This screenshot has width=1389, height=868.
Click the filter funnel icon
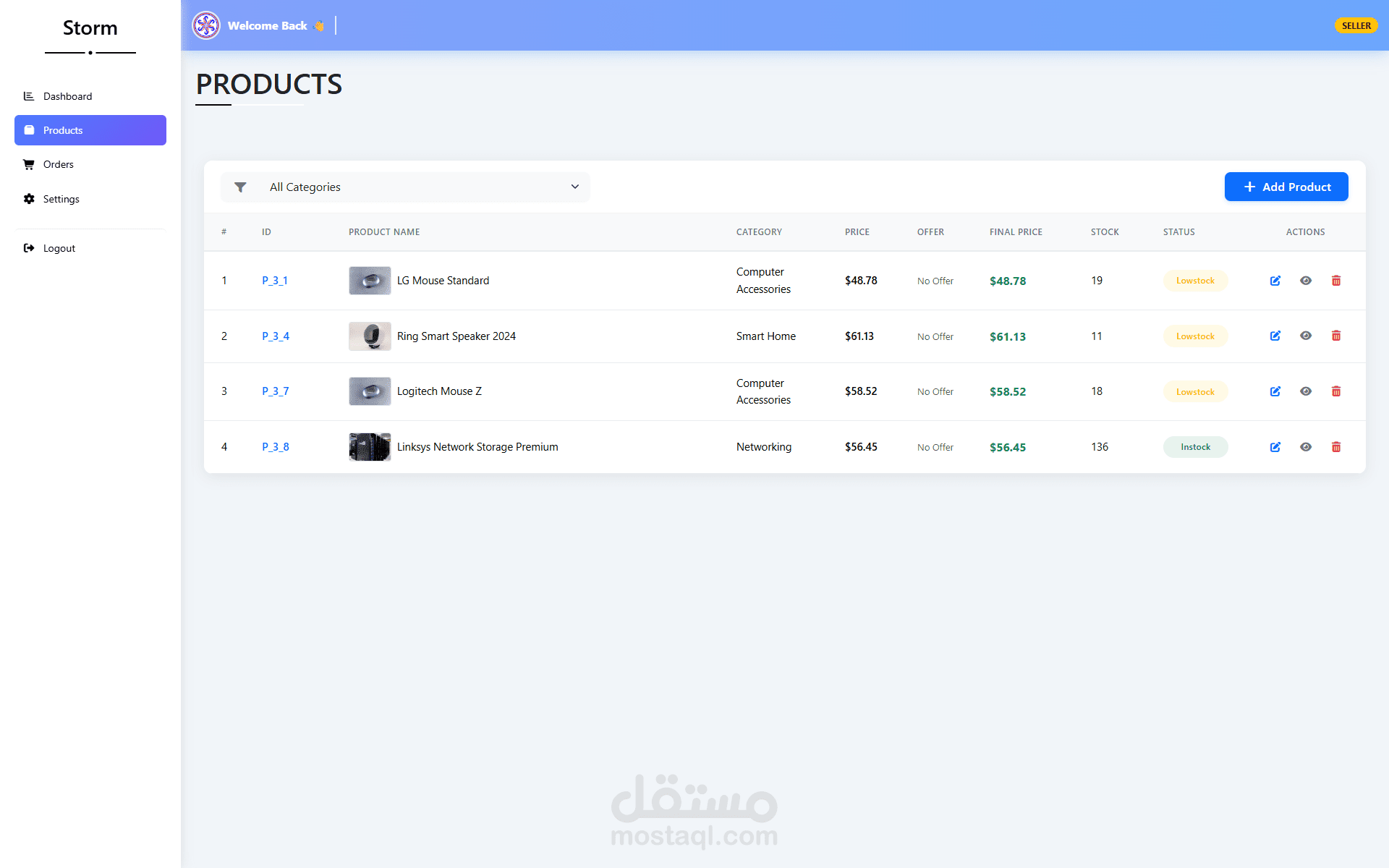240,187
